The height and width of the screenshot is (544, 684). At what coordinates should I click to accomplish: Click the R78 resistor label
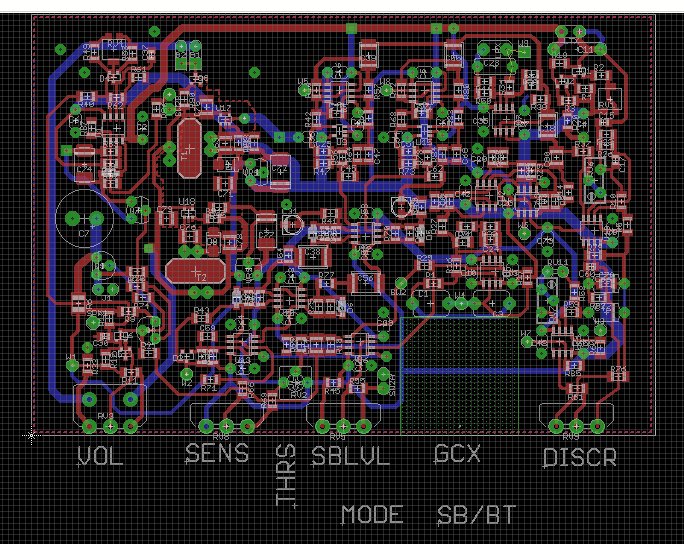406,172
